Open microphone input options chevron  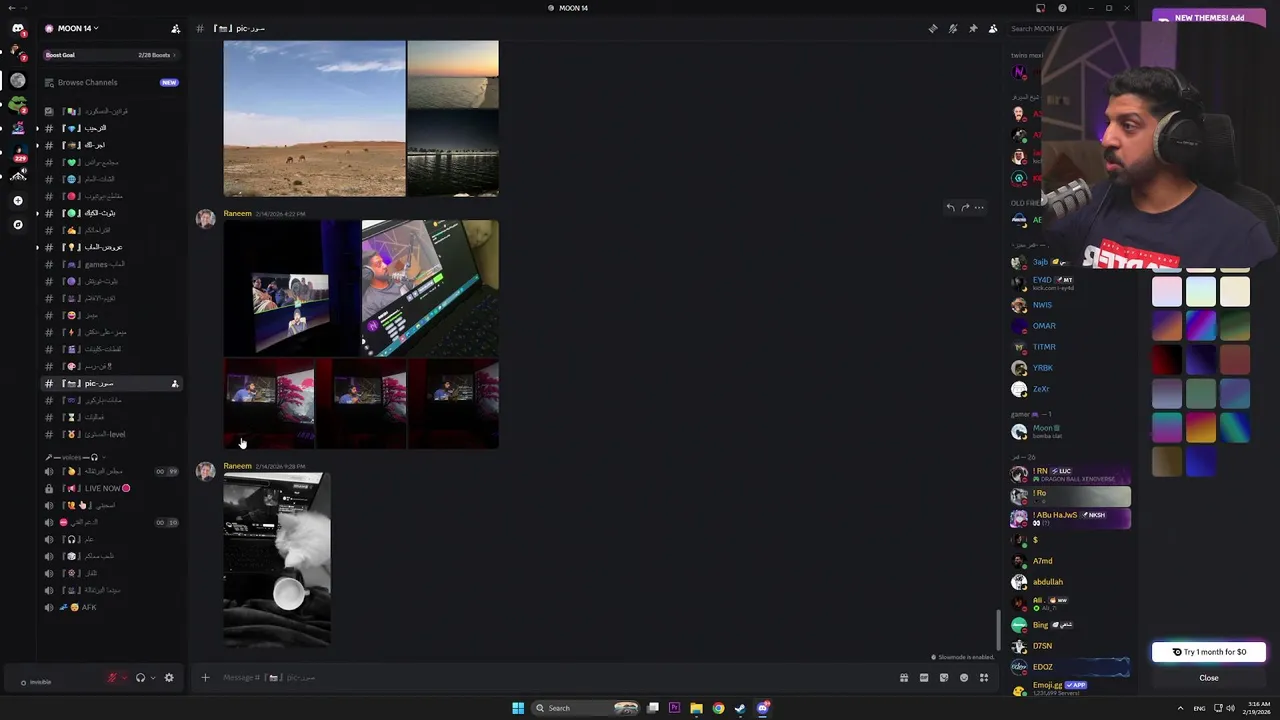tap(124, 678)
